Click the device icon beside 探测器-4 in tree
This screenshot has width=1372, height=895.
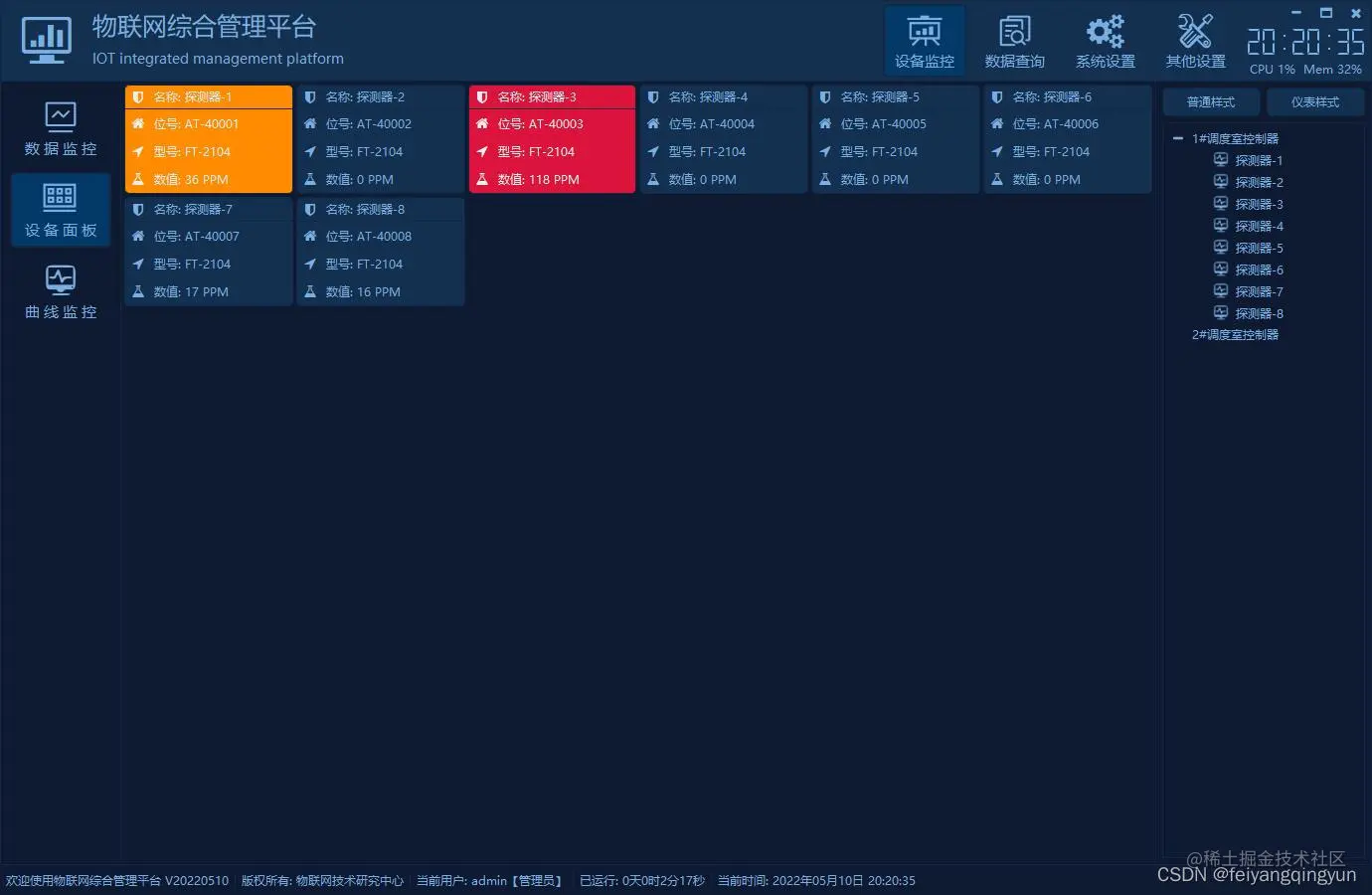[x=1221, y=226]
